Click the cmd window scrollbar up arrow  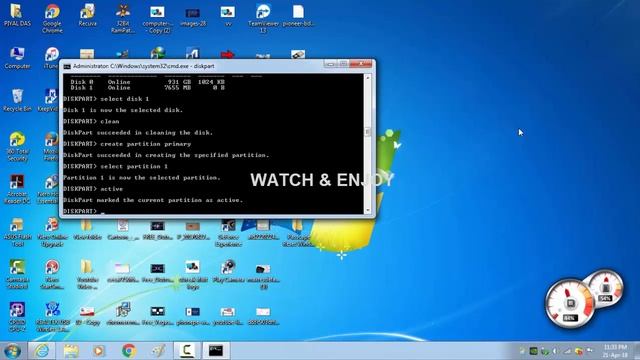point(368,77)
